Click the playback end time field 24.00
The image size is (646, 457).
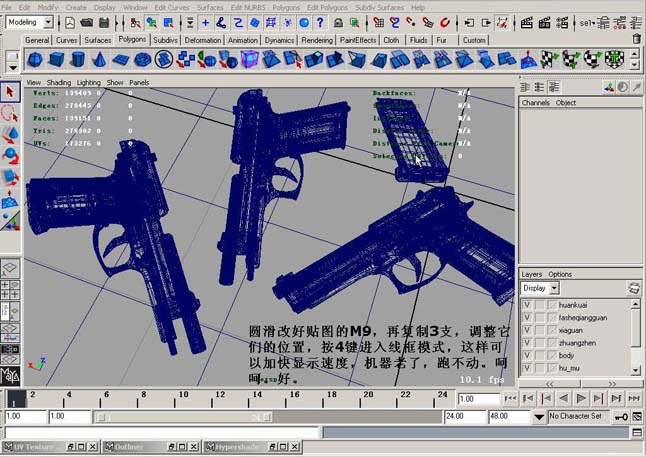pos(465,417)
